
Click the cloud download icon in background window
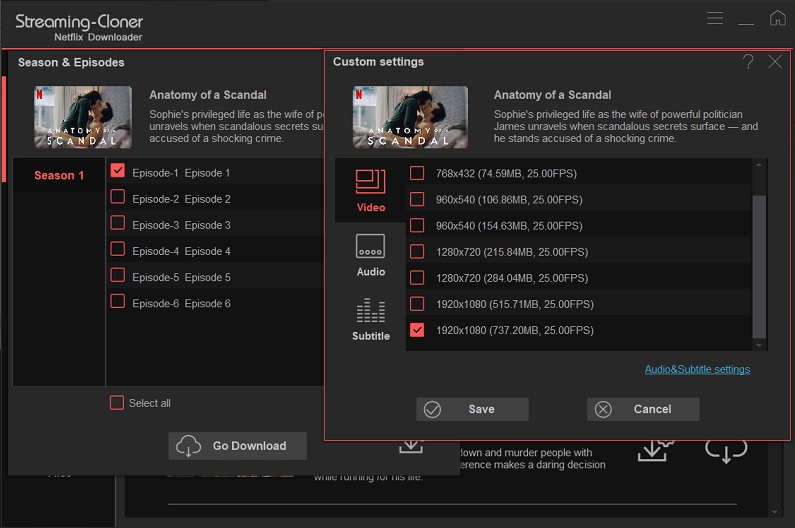726,451
